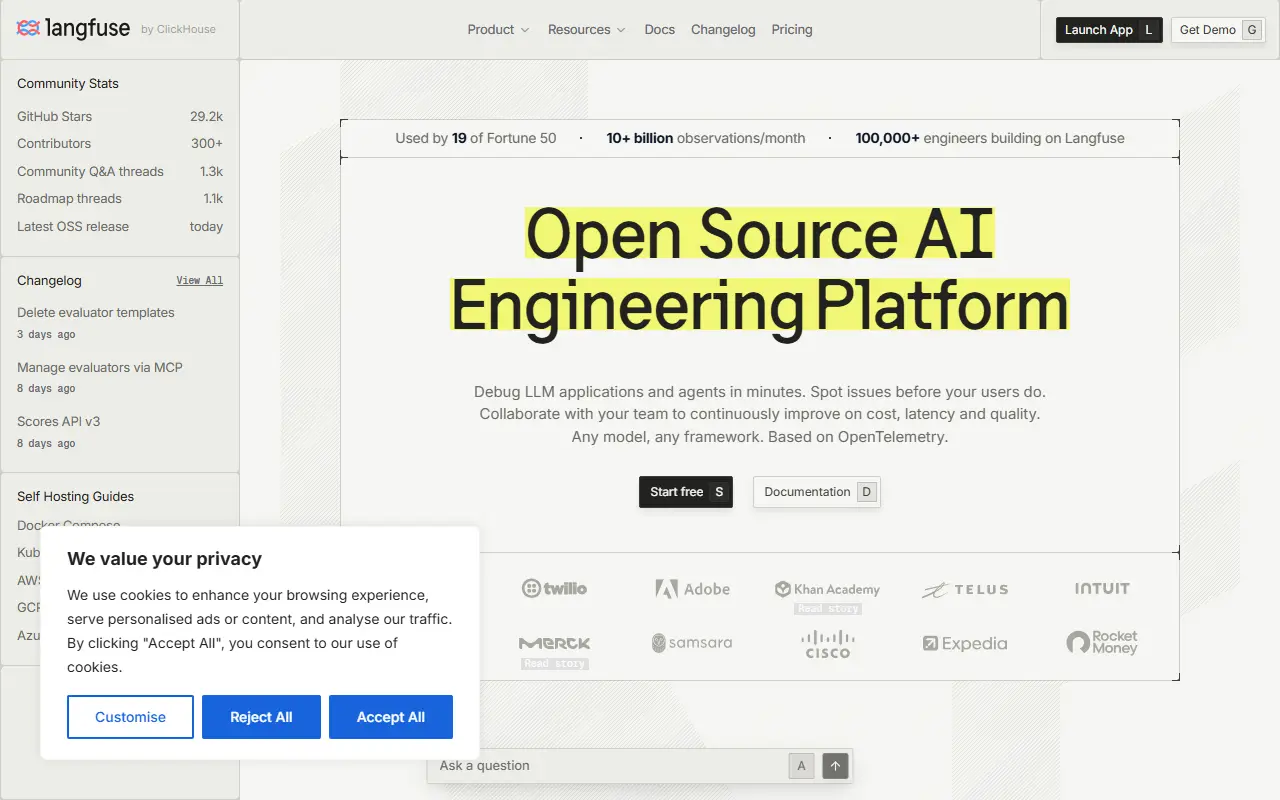This screenshot has width=1280, height=800.
Task: Open the Manage evaluators via MCP entry
Action: tap(100, 368)
